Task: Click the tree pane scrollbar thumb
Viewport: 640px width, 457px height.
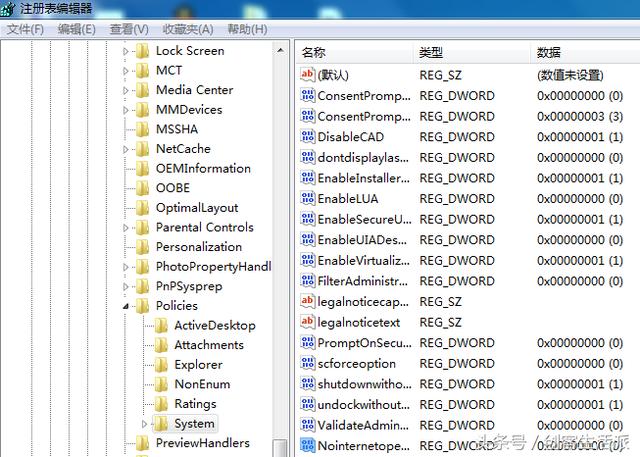Action: (x=280, y=448)
